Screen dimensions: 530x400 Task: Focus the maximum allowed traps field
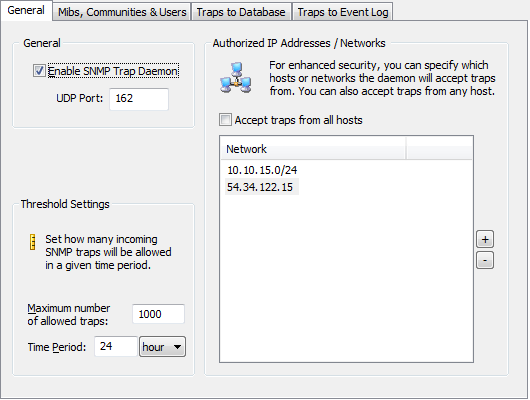point(159,314)
